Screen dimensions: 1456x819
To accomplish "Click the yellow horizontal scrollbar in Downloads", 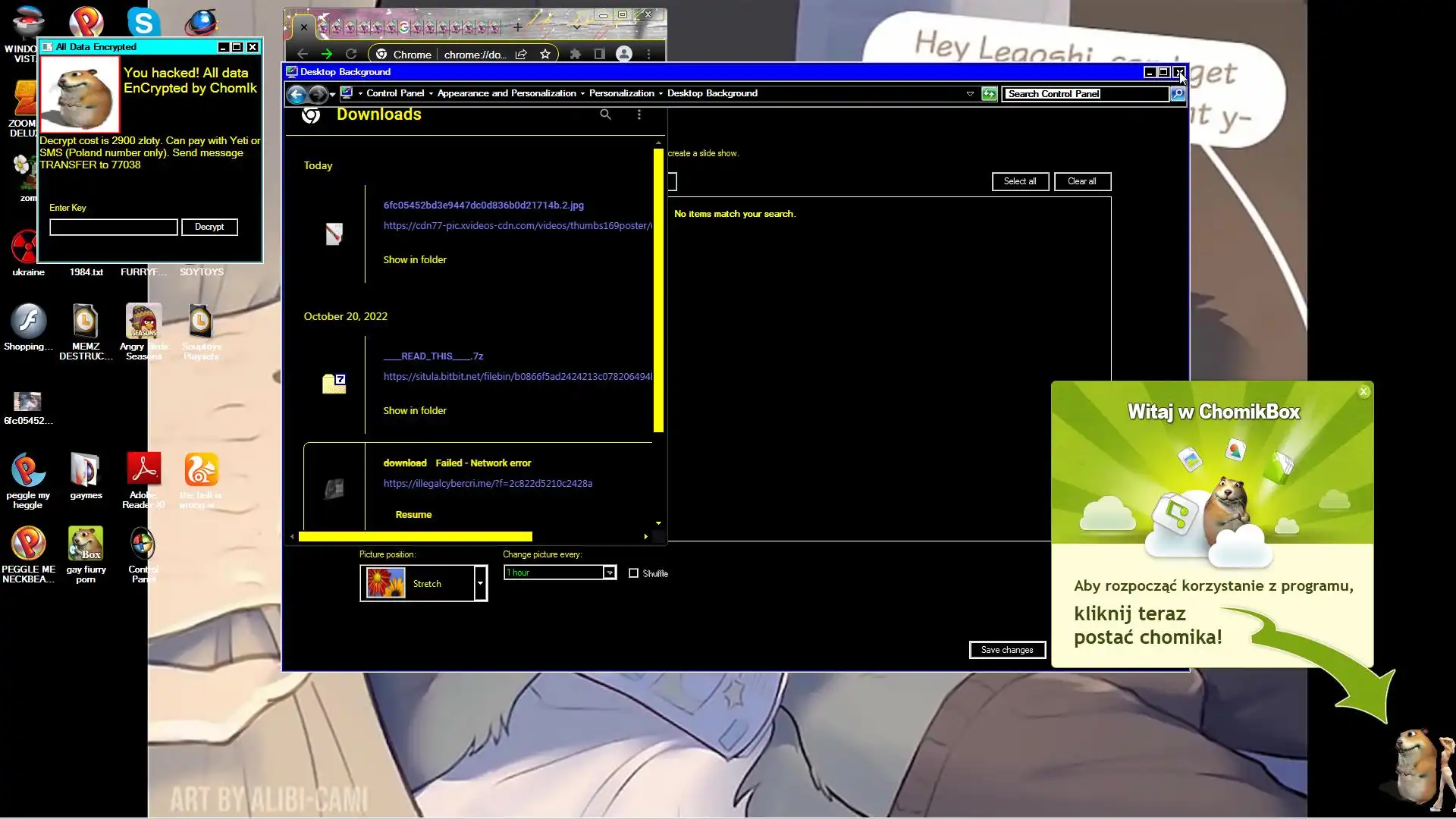I will tap(416, 537).
